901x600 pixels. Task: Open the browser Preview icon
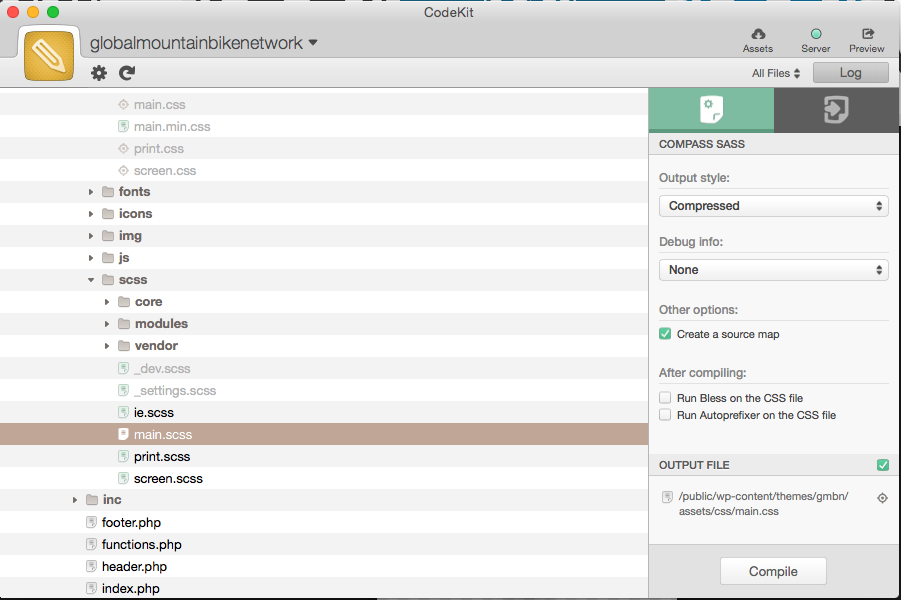pyautogui.click(x=867, y=34)
